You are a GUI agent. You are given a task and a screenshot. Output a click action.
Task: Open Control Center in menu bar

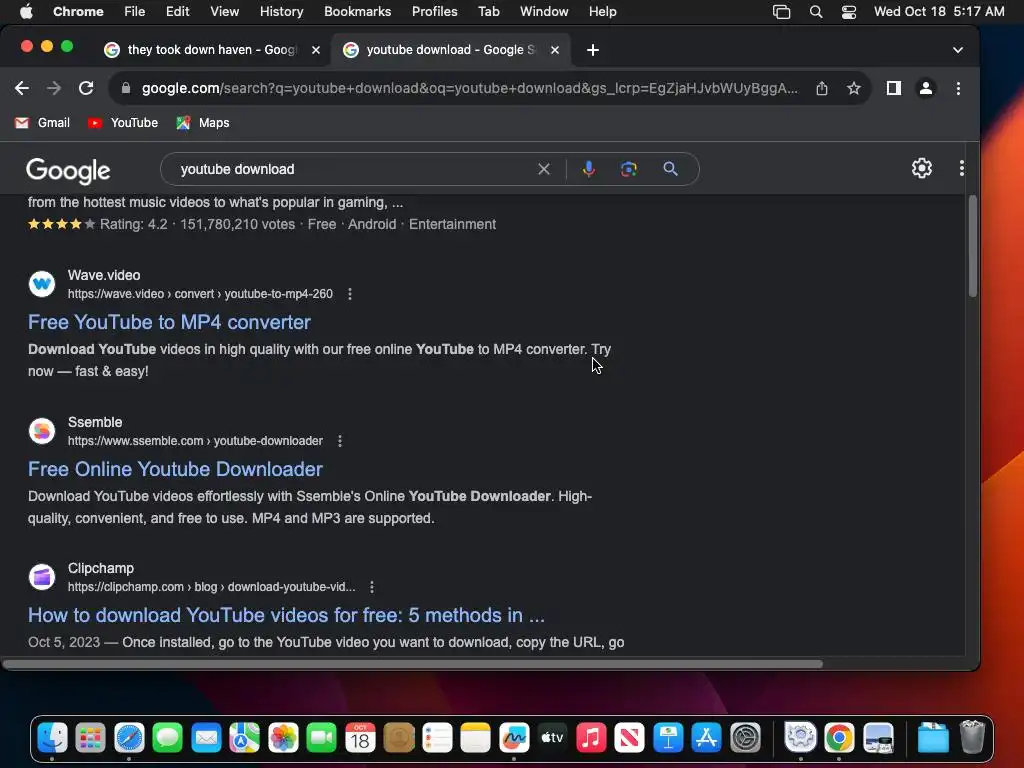(x=848, y=12)
